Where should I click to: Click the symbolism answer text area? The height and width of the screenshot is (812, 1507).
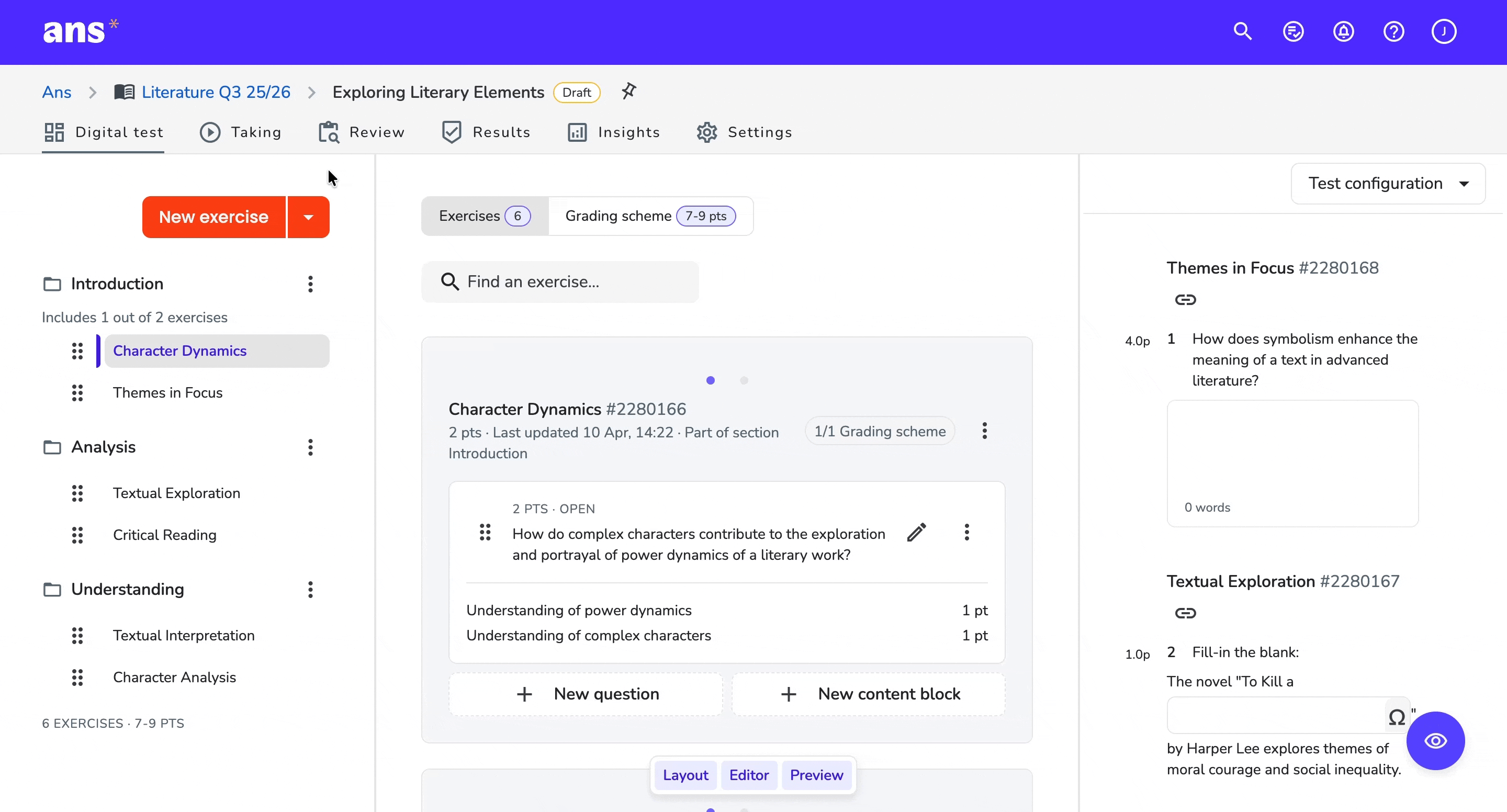click(x=1292, y=464)
